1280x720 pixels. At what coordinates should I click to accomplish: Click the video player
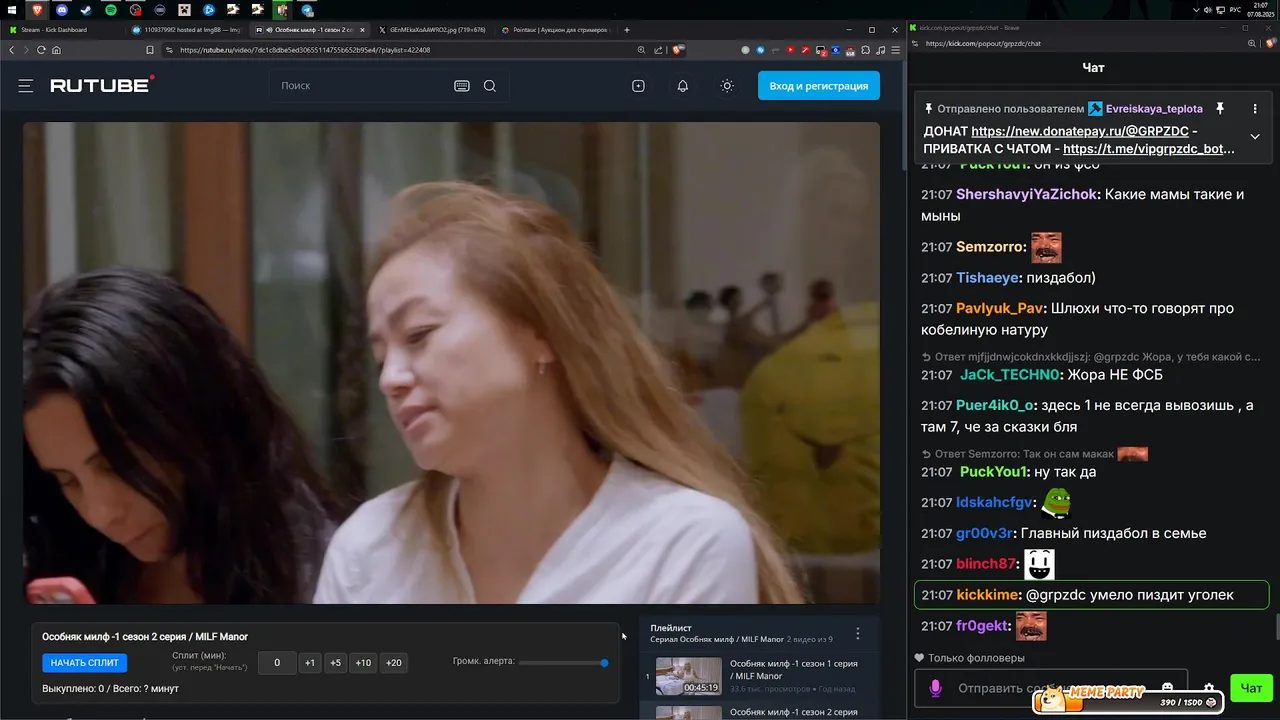pyautogui.click(x=451, y=363)
